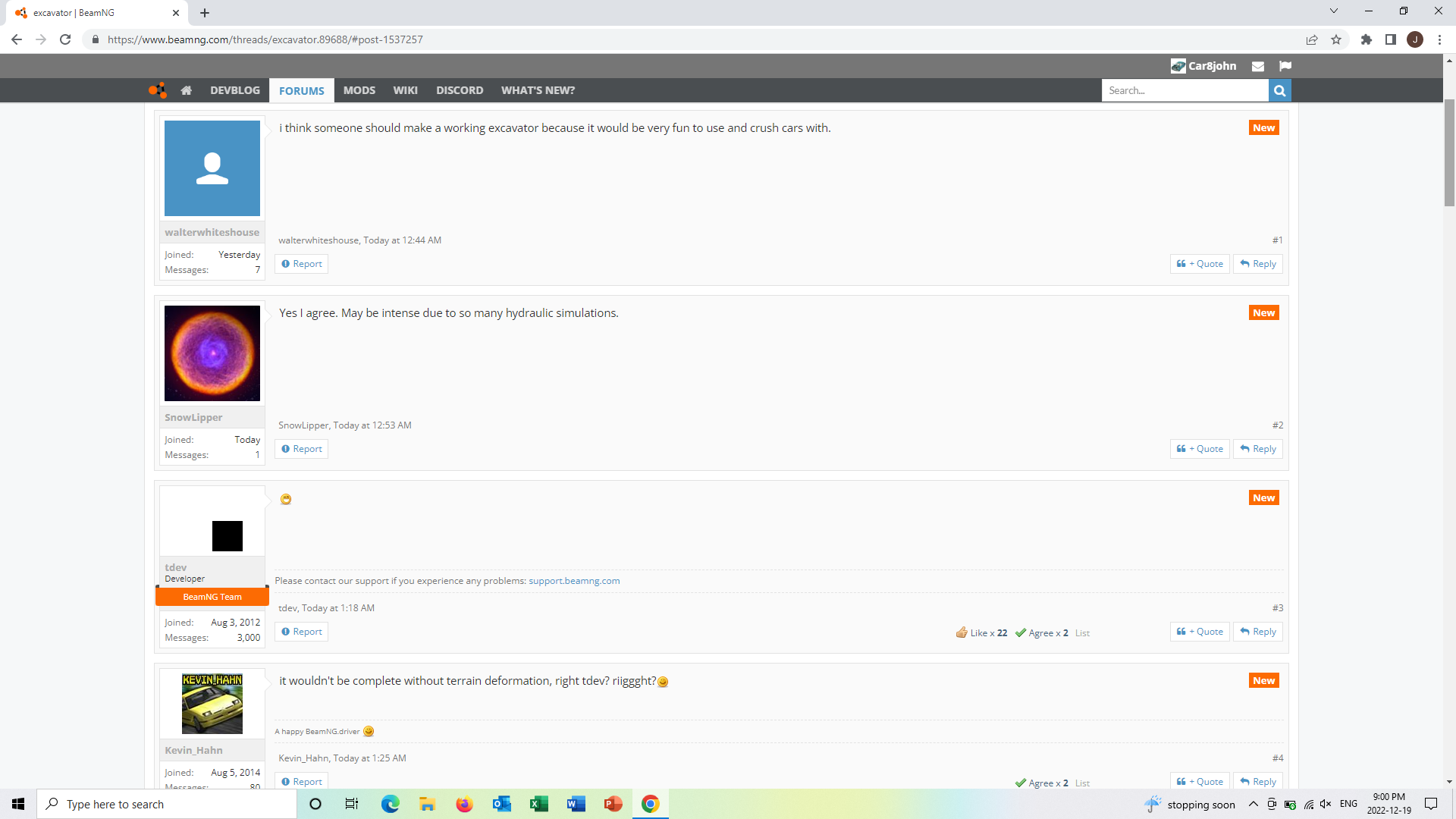Click the BeamNG logo icon
The width and height of the screenshot is (1456, 819).
157,90
